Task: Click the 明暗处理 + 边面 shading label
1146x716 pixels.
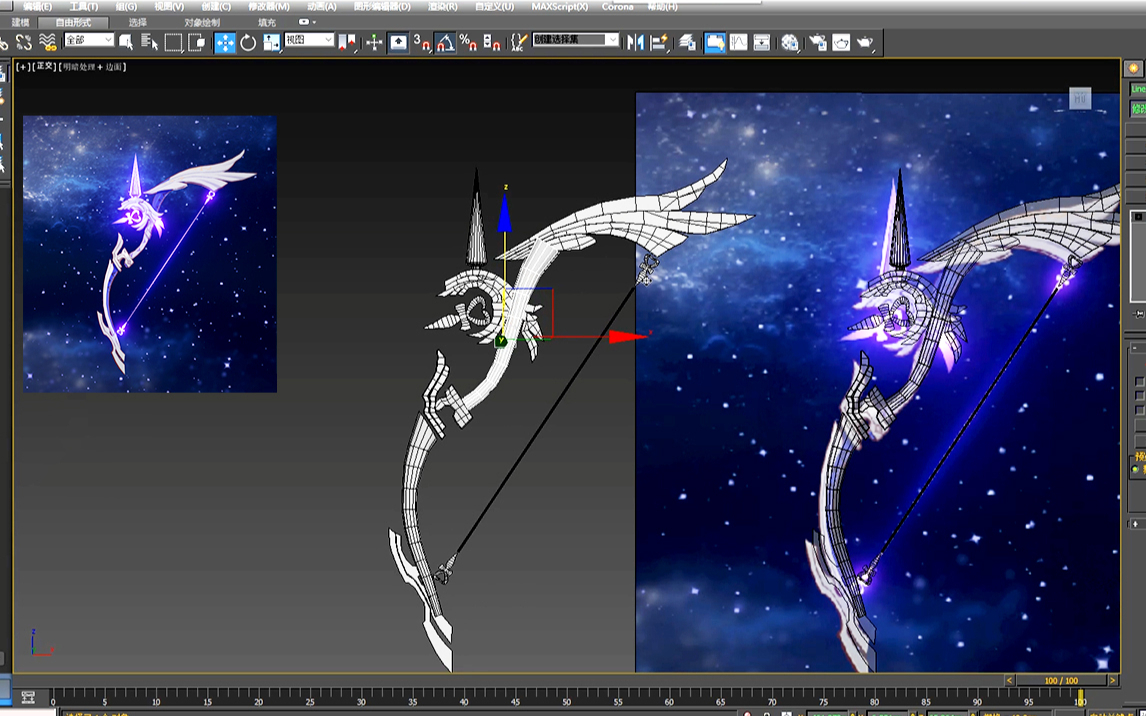Action: [93, 66]
